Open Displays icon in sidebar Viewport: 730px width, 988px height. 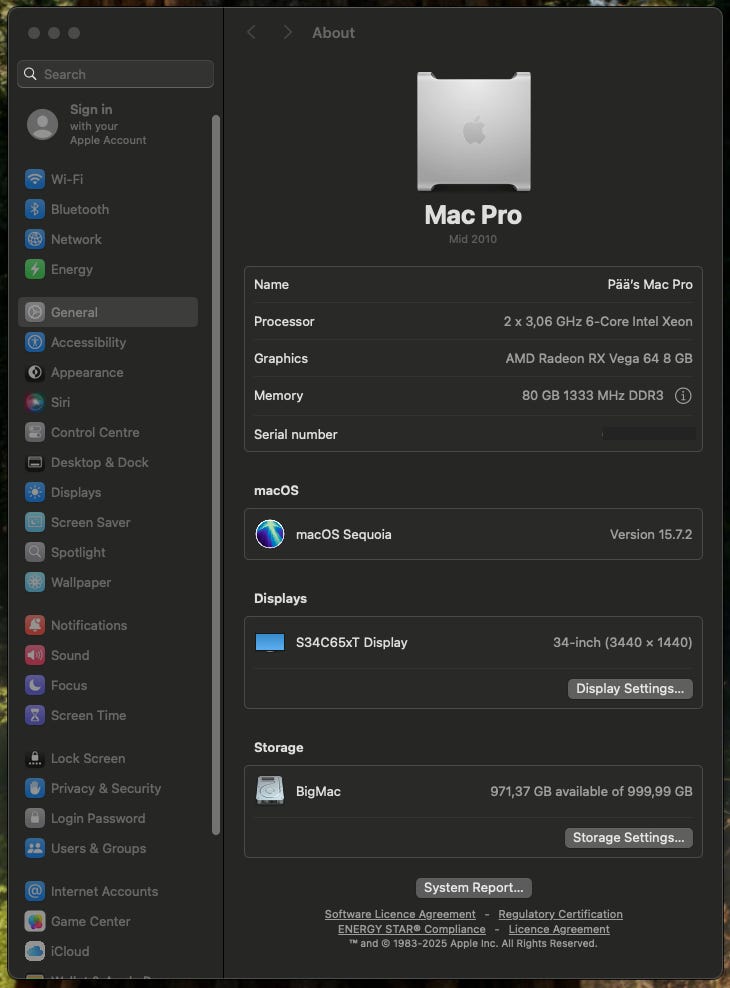[35, 492]
